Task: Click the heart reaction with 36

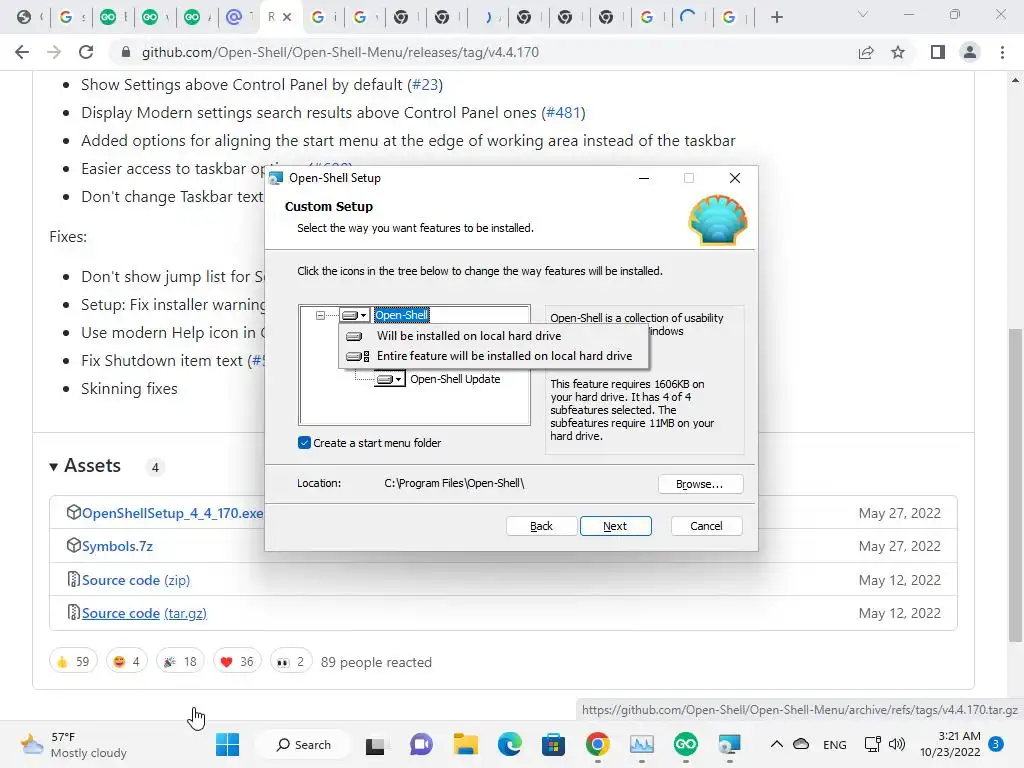Action: (237, 662)
